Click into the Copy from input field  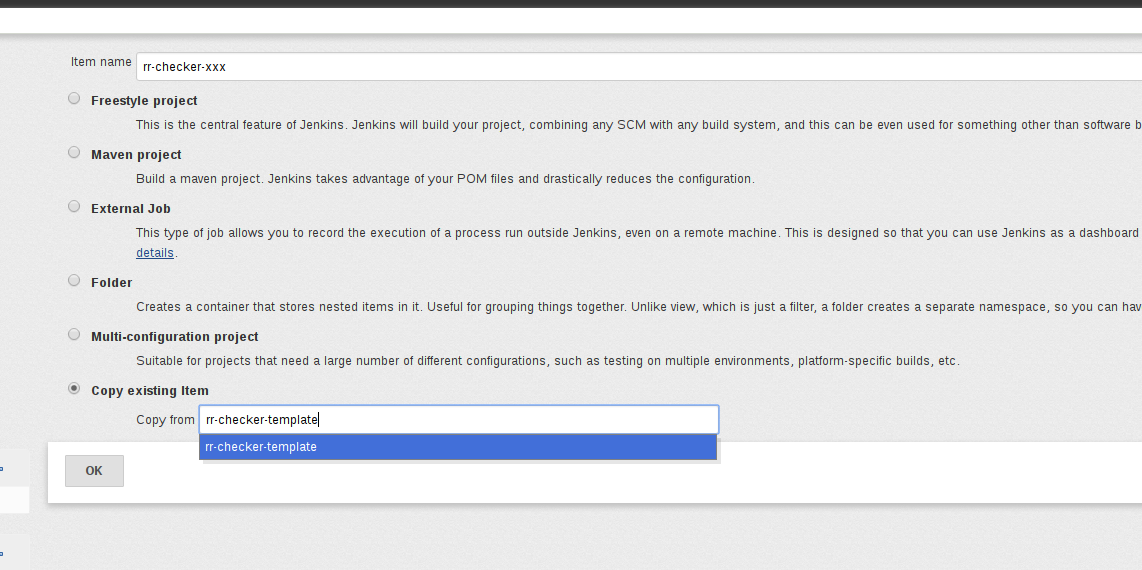(x=458, y=420)
